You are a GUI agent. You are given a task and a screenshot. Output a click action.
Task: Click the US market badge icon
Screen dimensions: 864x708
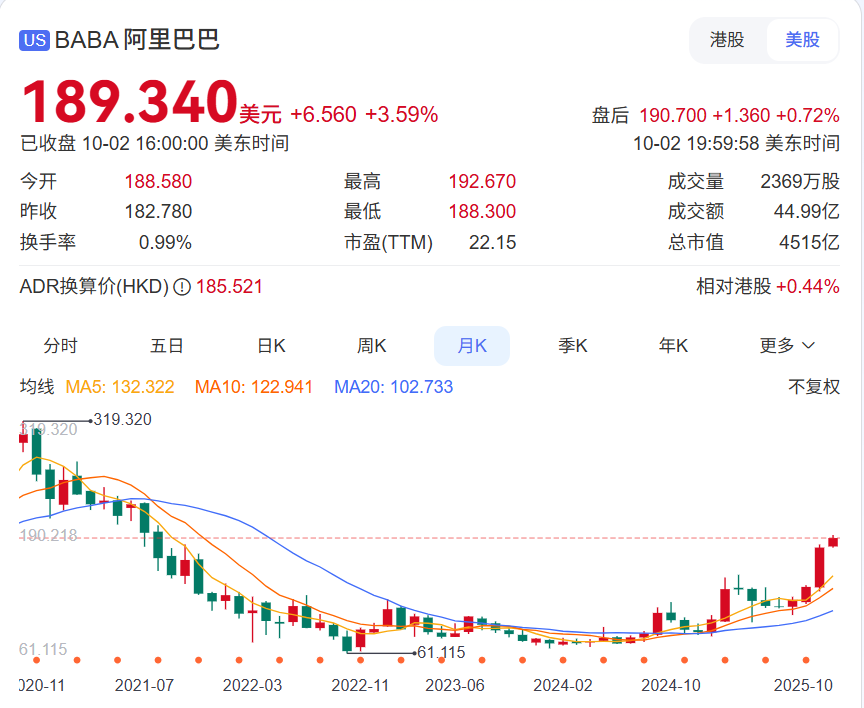tap(35, 41)
